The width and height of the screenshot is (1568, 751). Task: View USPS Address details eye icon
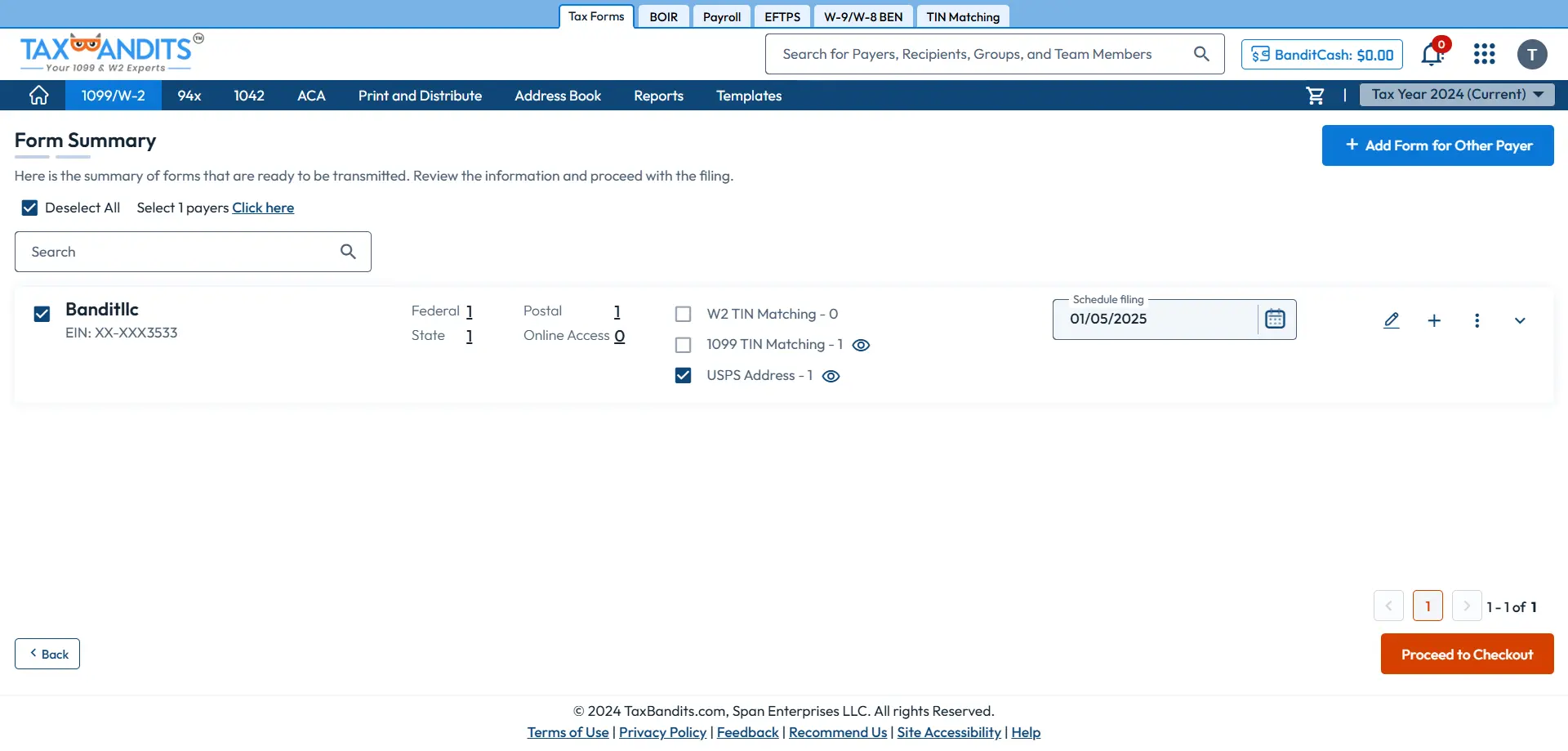pyautogui.click(x=831, y=376)
